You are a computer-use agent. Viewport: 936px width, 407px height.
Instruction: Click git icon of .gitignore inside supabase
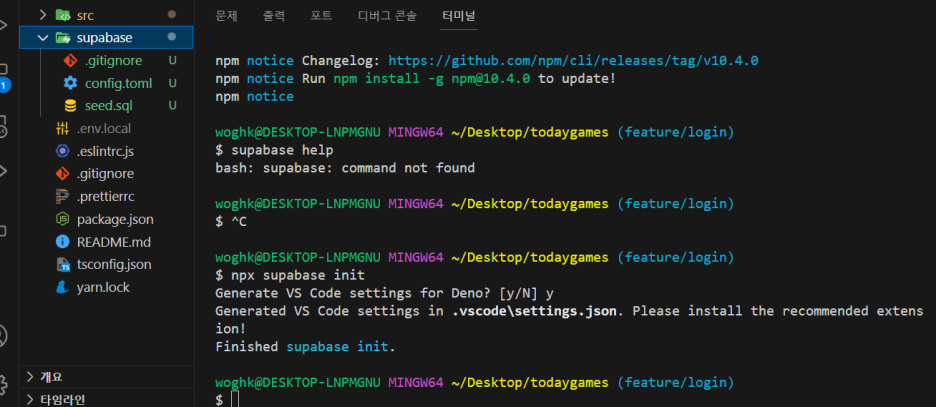tap(70, 60)
